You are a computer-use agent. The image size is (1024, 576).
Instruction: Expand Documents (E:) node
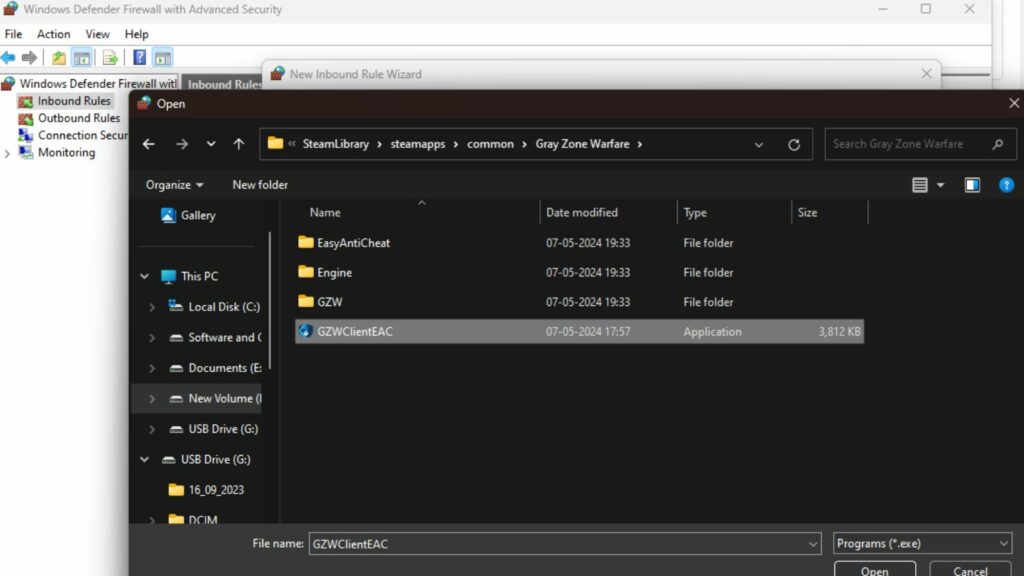[152, 368]
